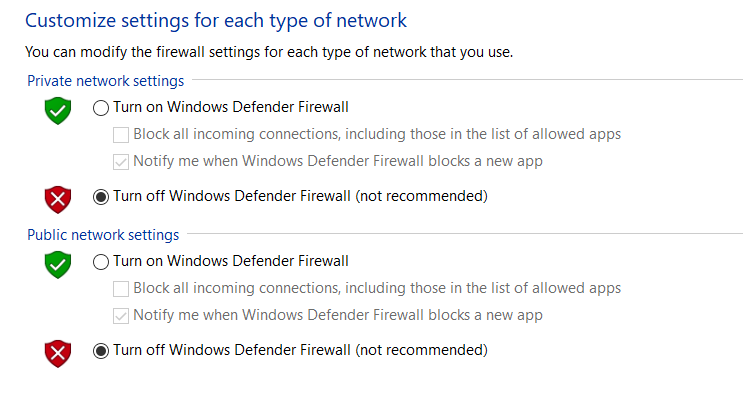Image resolution: width=749 pixels, height=400 pixels.
Task: Click the green shield icon under Public network
Action: (59, 264)
